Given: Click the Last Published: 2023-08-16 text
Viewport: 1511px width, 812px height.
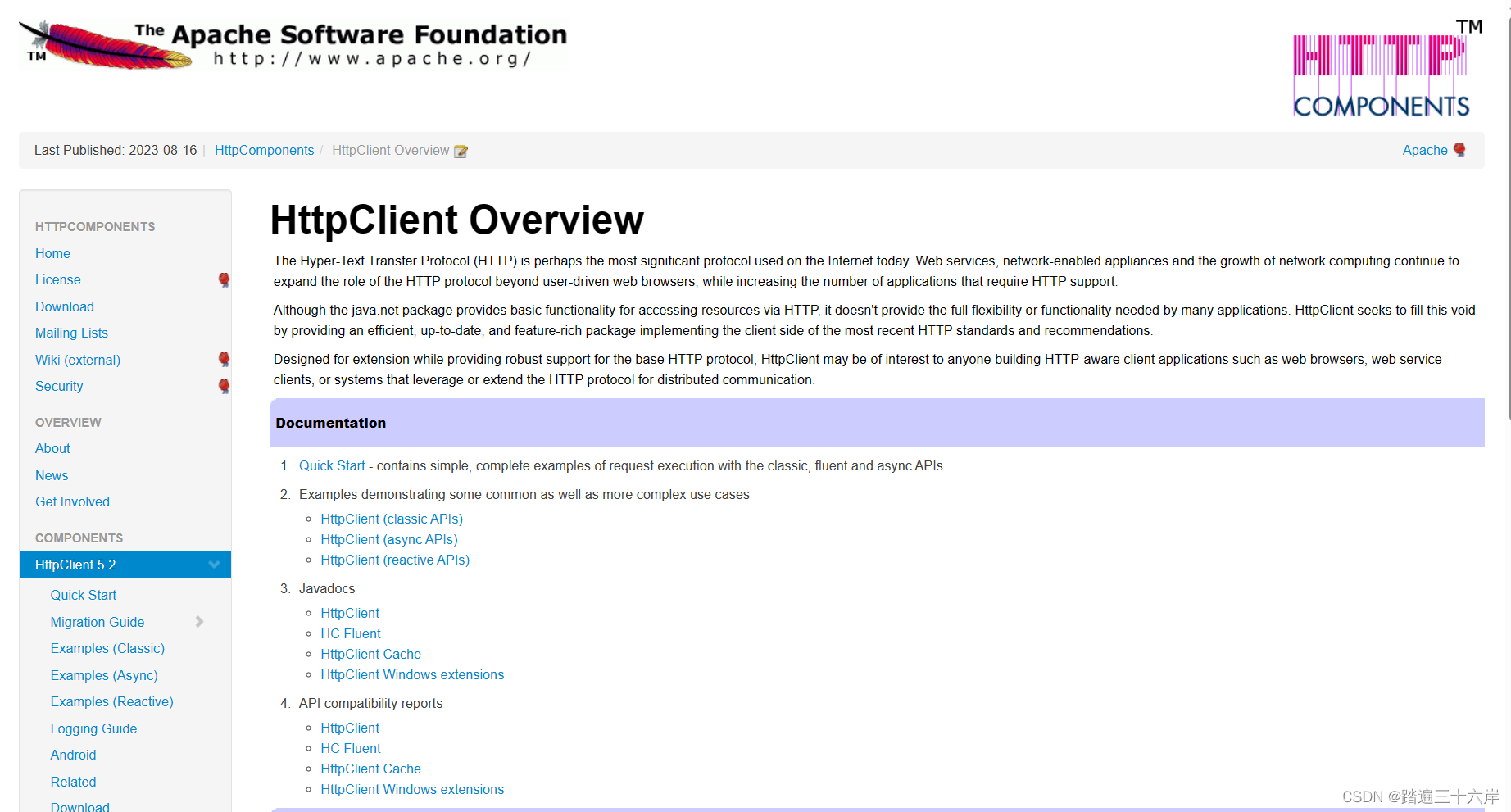Looking at the screenshot, I should tap(116, 151).
